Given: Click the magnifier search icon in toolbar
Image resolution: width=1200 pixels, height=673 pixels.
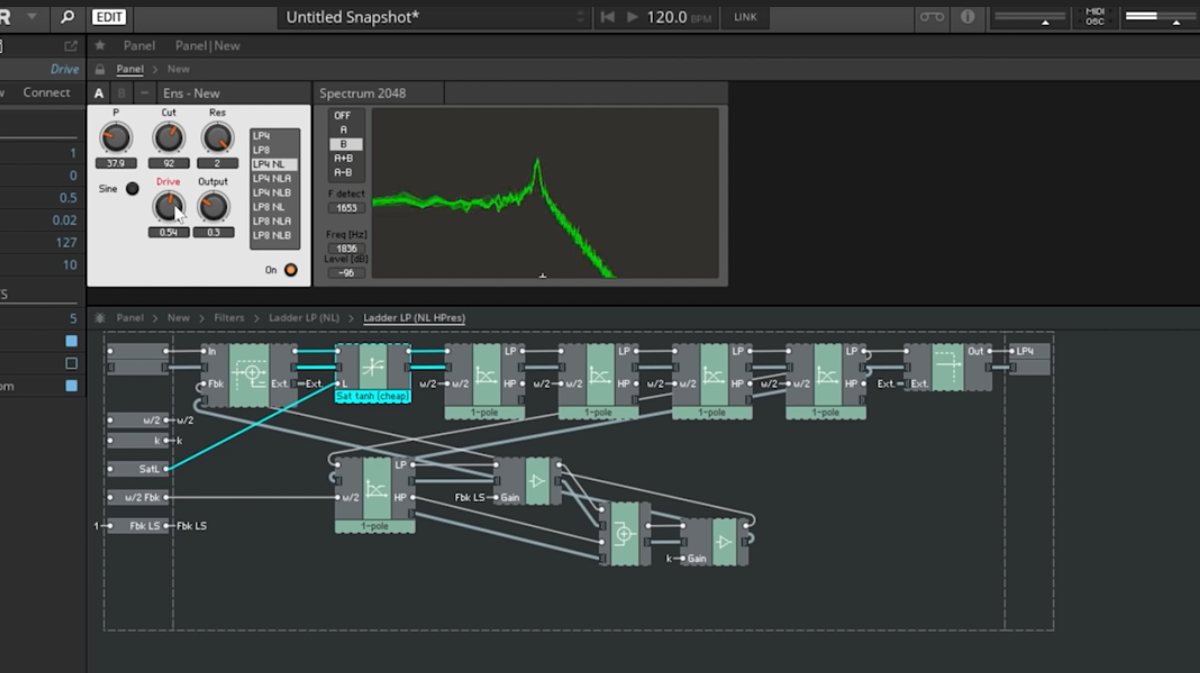Looking at the screenshot, I should pyautogui.click(x=67, y=17).
